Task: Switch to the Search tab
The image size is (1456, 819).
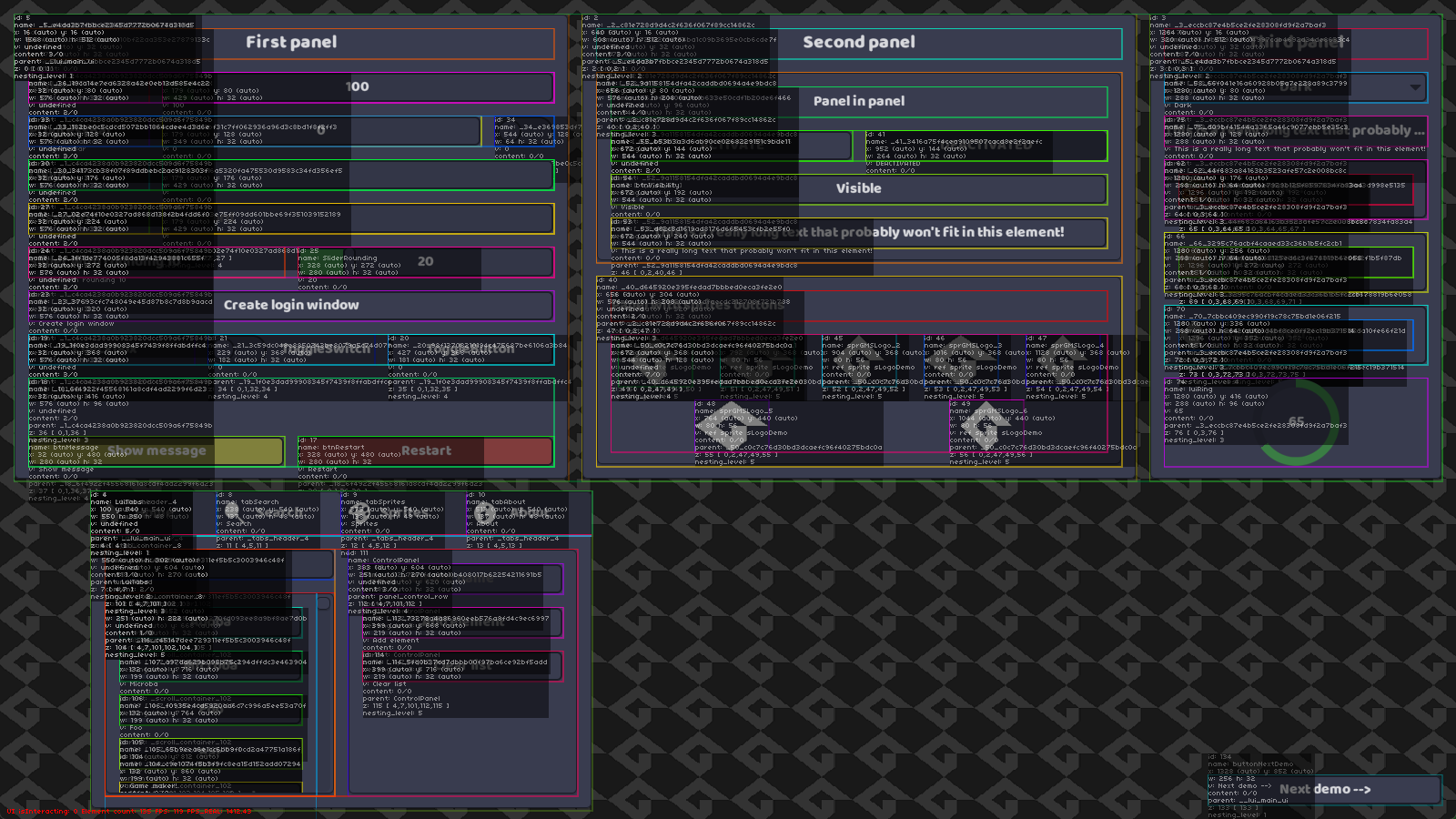Action: [x=278, y=513]
